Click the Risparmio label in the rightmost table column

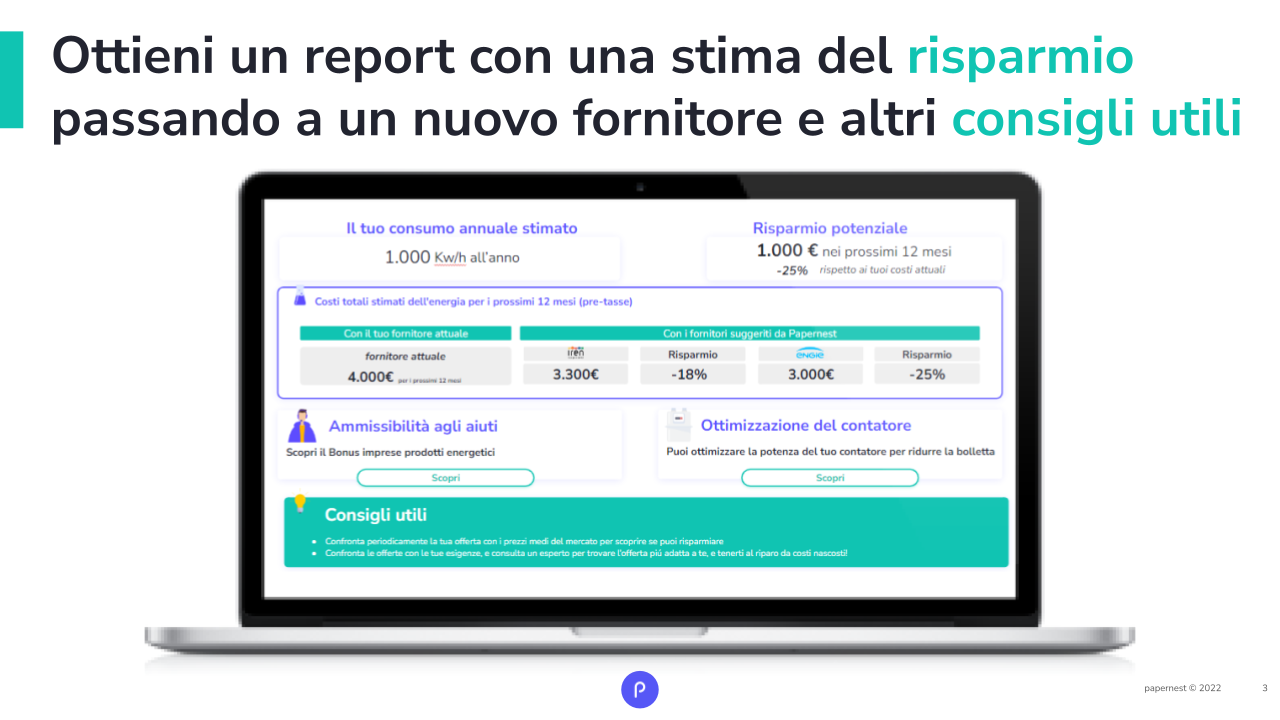click(927, 354)
